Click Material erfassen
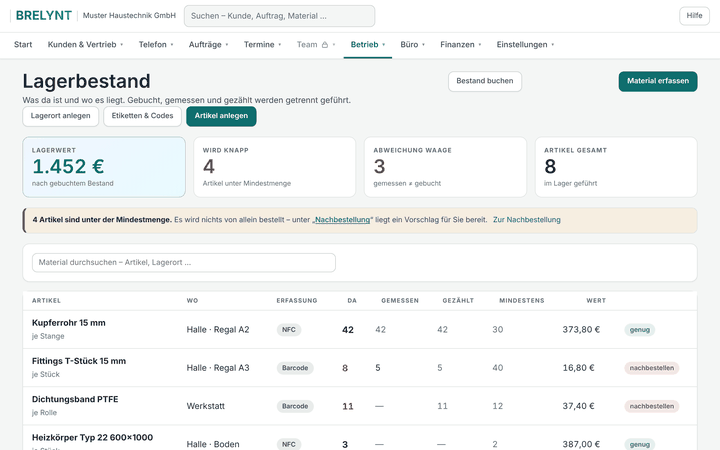Image resolution: width=720 pixels, height=450 pixels. point(658,81)
